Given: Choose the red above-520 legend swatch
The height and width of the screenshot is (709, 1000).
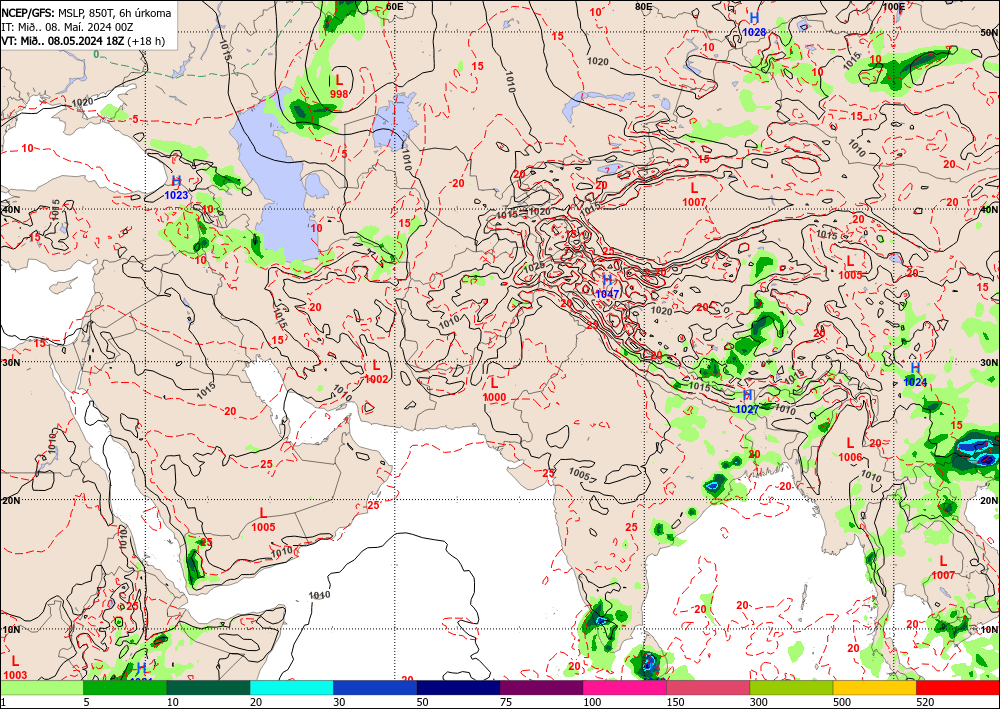Looking at the screenshot, I should tap(958, 688).
